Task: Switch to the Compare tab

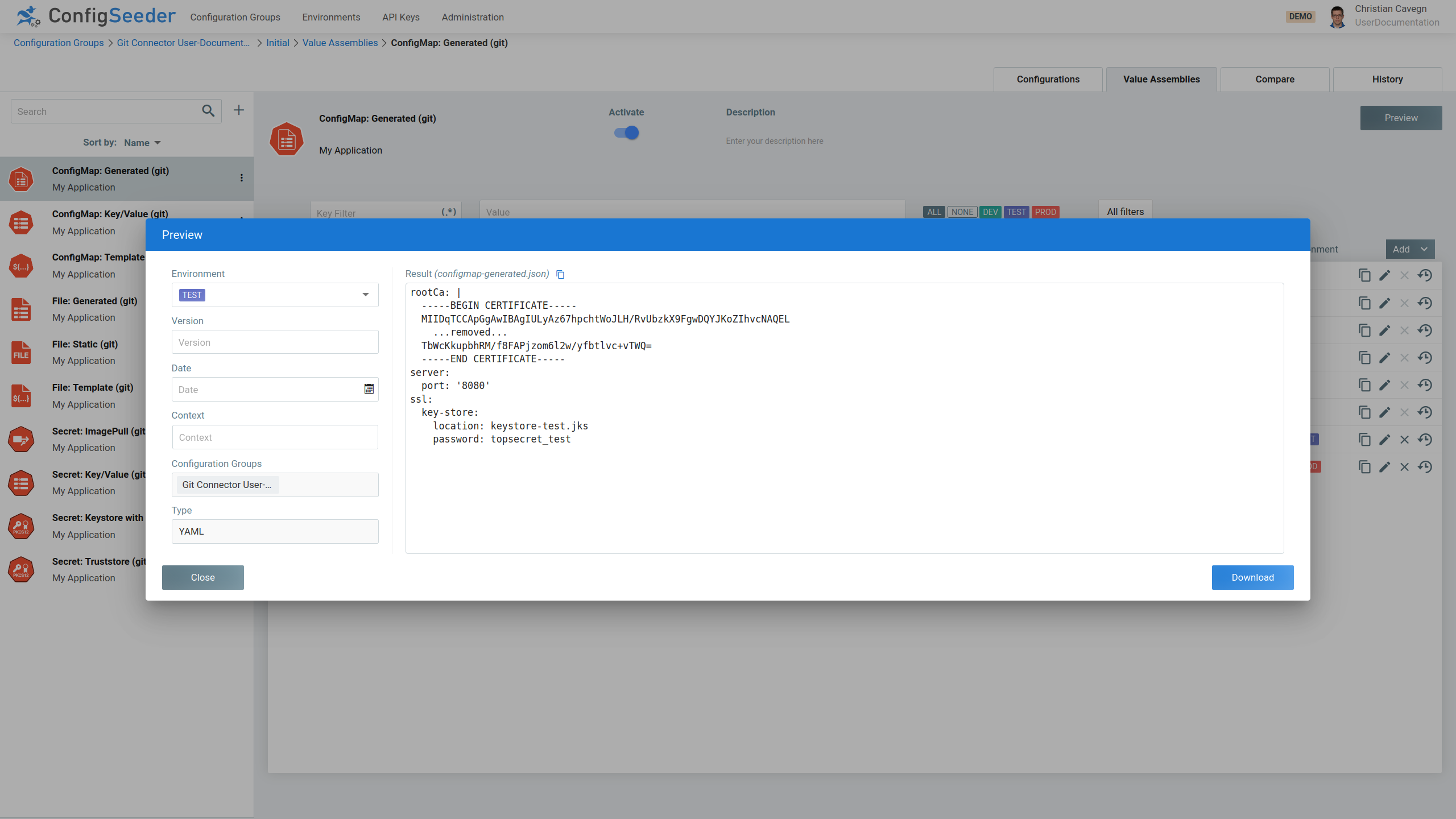Action: click(1274, 79)
